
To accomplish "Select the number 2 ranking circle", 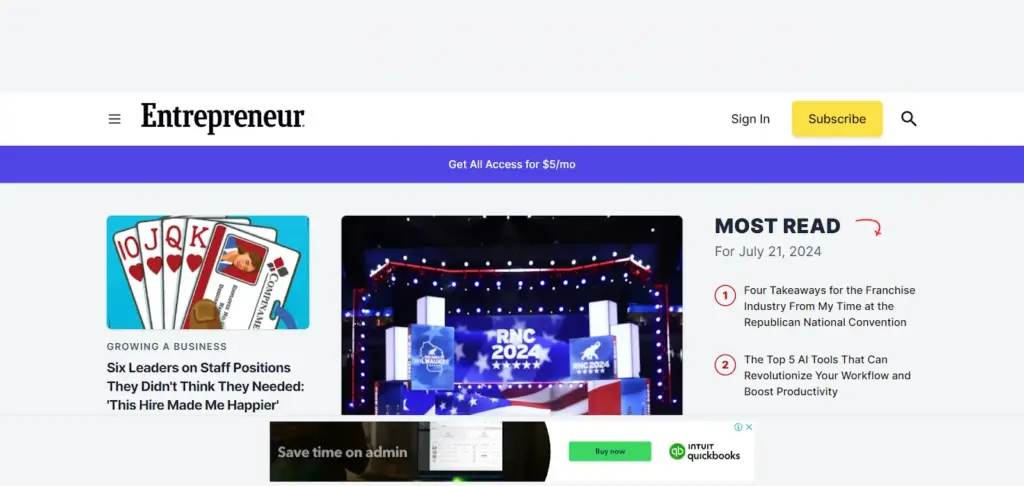I will click(725, 364).
